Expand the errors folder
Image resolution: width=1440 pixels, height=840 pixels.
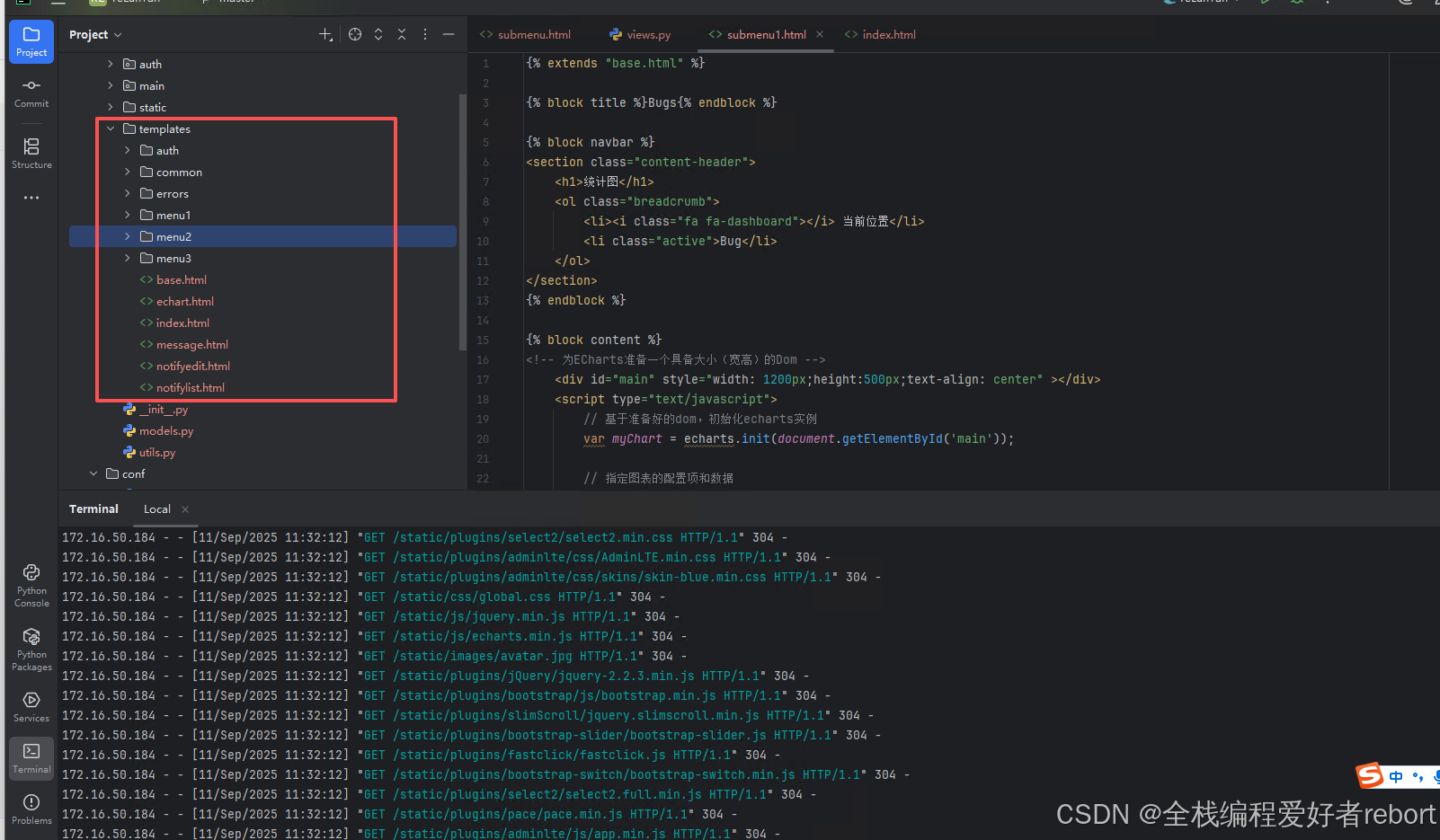[128, 194]
